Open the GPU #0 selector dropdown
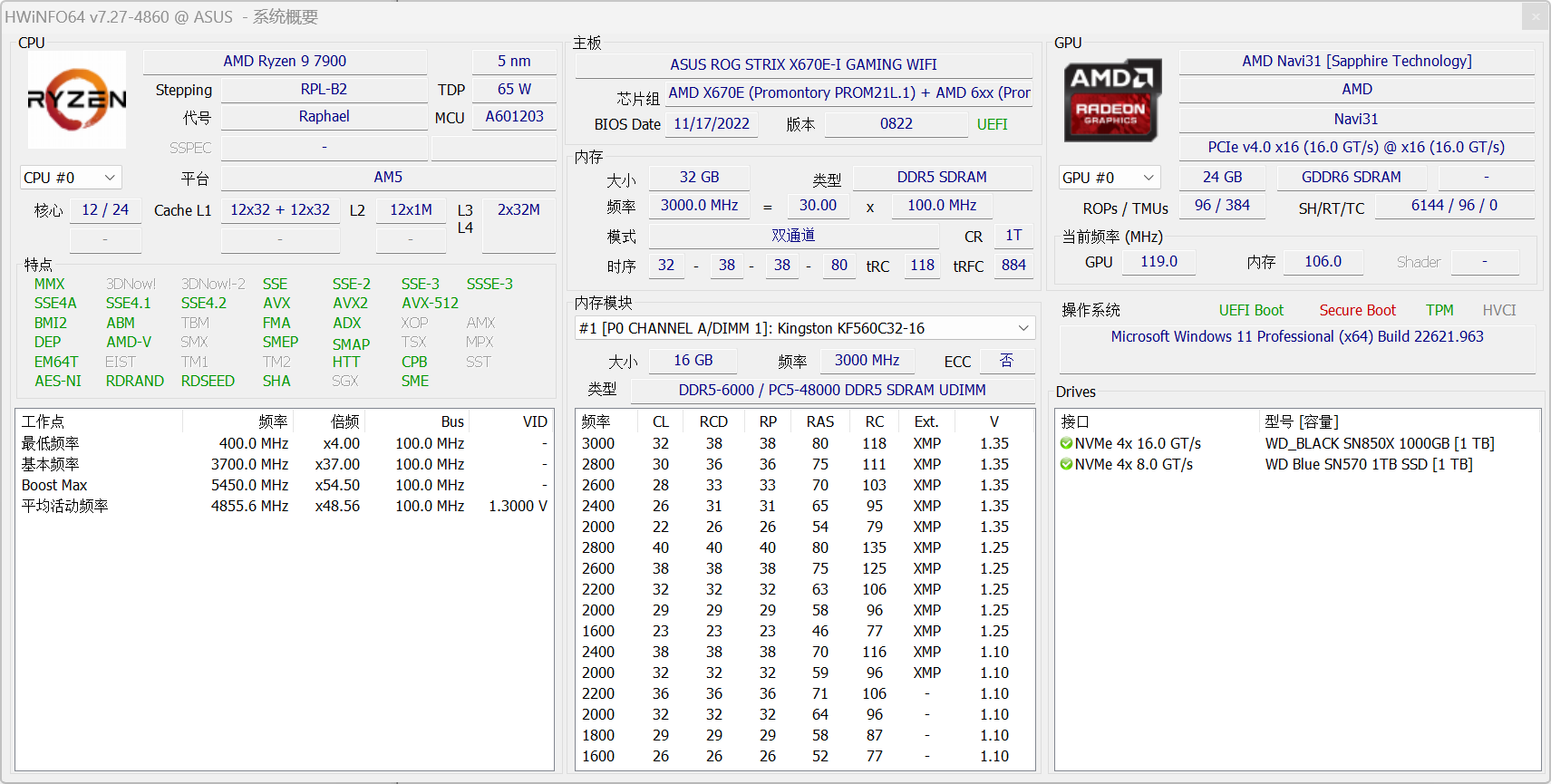Screen dimensions: 1551x784 point(1110,178)
